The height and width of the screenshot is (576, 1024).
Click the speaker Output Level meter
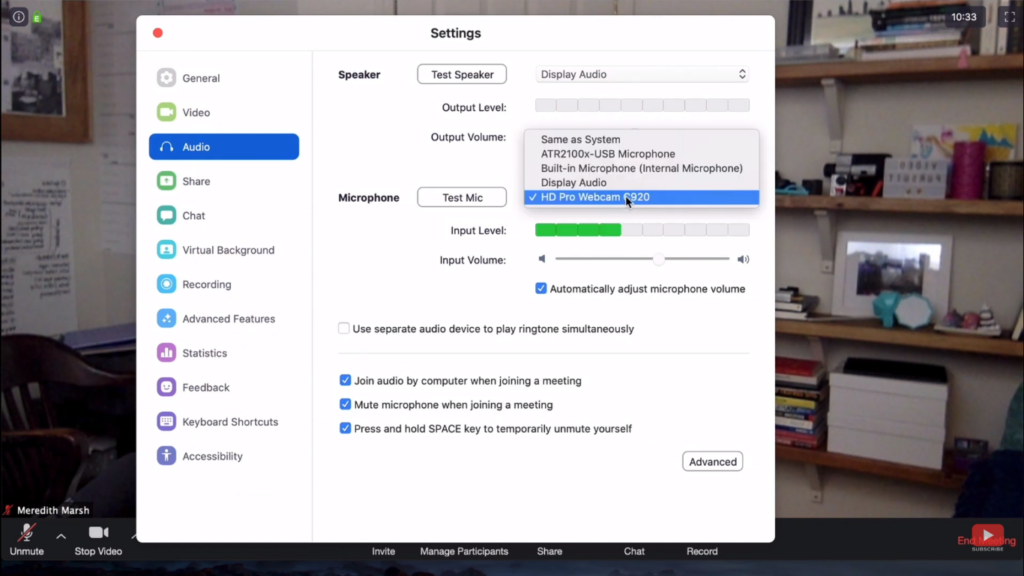coord(642,106)
